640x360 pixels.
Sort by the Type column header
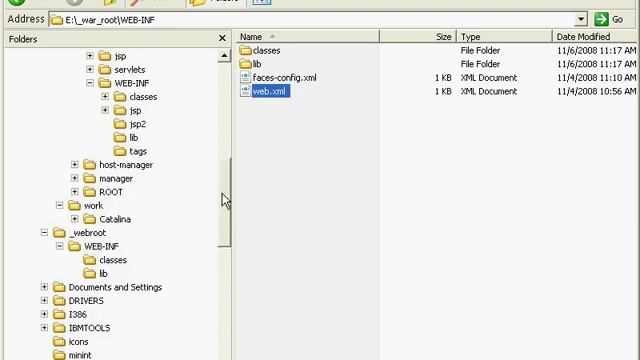coord(504,37)
